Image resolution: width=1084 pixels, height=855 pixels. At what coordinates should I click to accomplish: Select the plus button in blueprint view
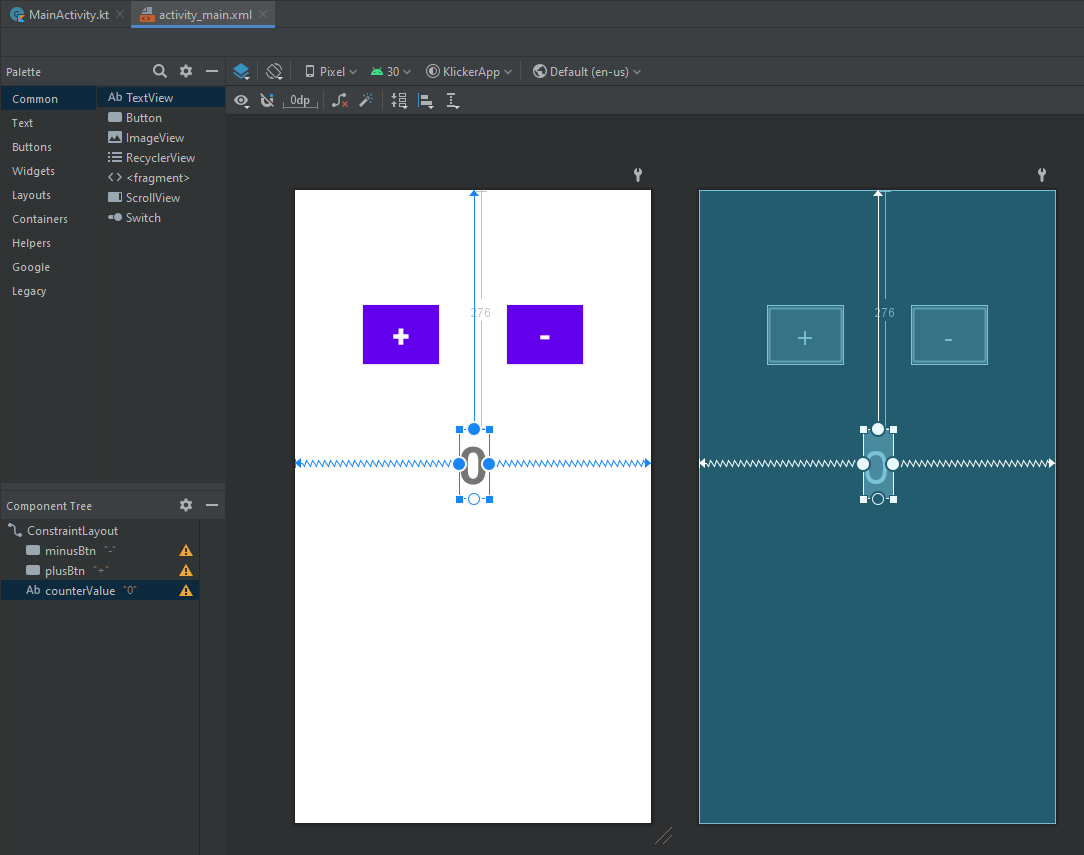click(x=805, y=335)
